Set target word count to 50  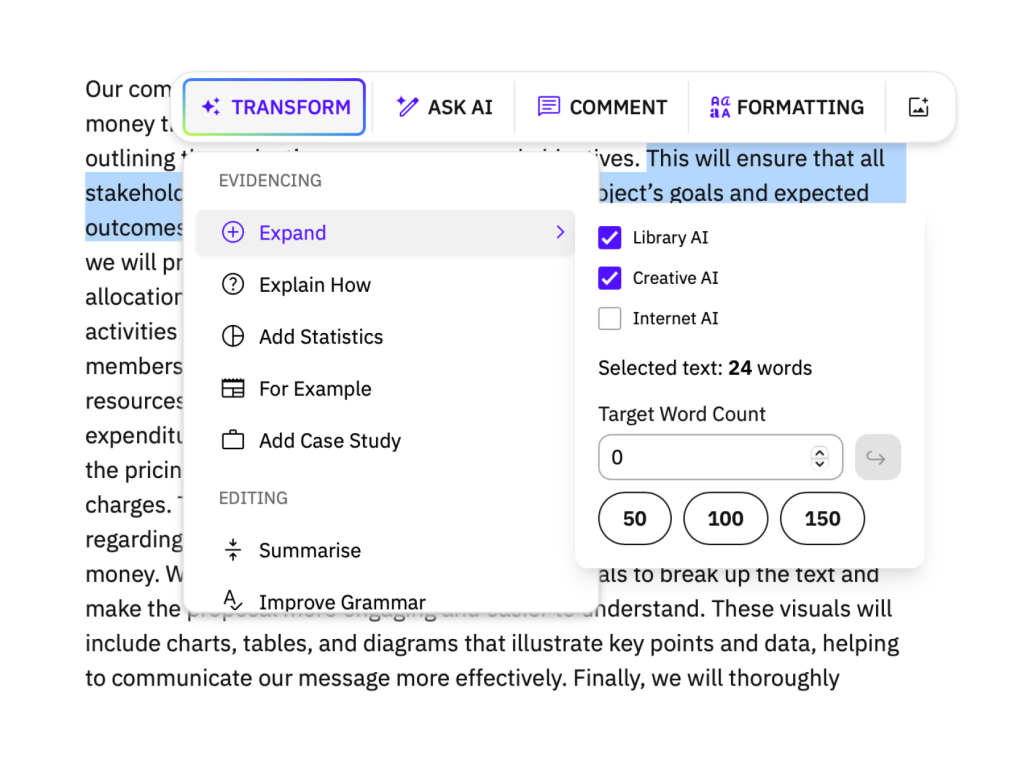click(635, 518)
